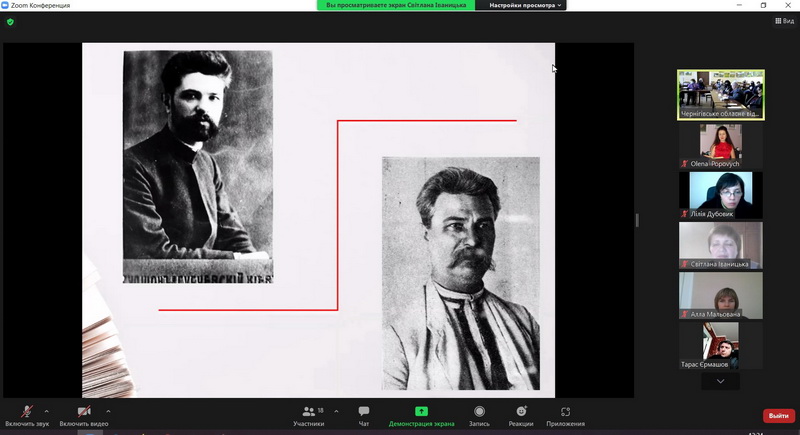Select Olena Popovych's video thumbnail

[x=720, y=146]
